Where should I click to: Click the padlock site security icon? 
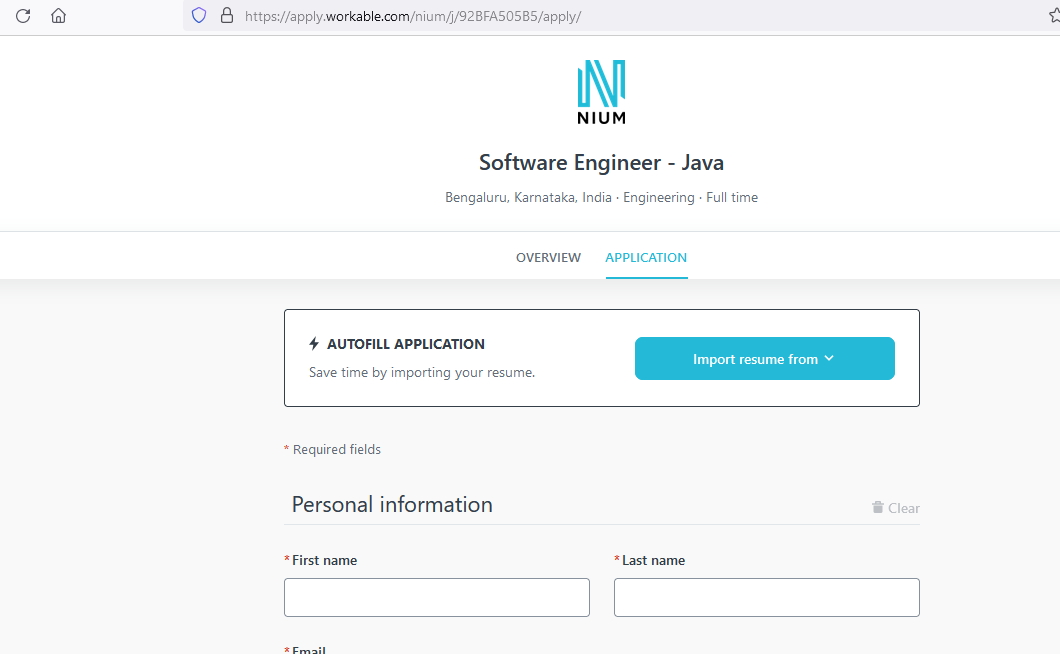(x=226, y=16)
